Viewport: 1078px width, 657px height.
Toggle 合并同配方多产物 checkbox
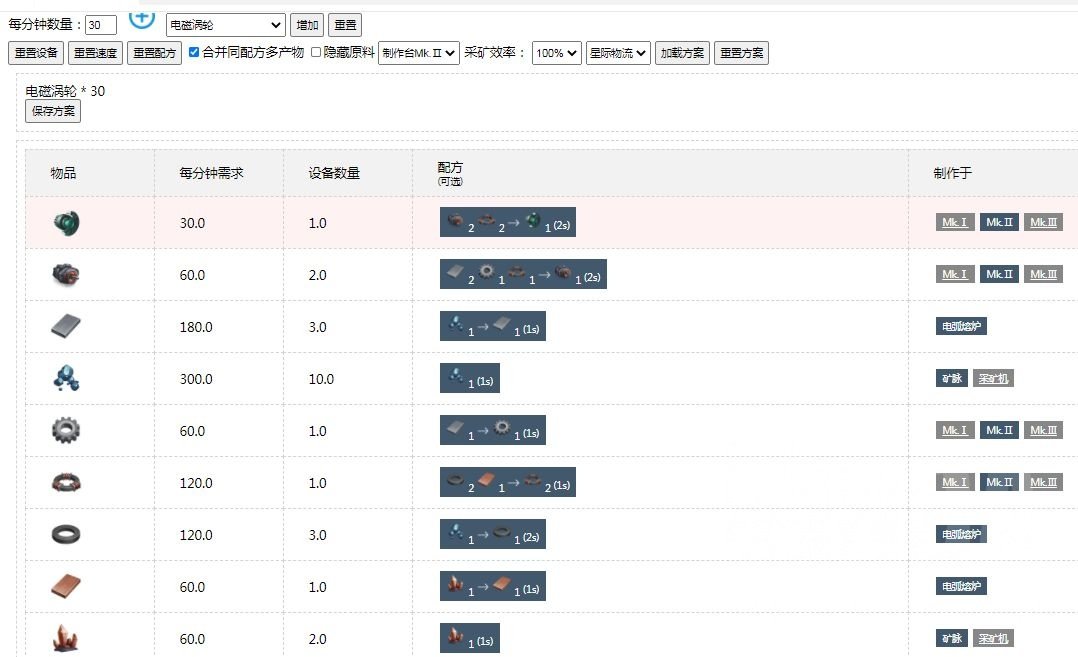pyautogui.click(x=194, y=52)
